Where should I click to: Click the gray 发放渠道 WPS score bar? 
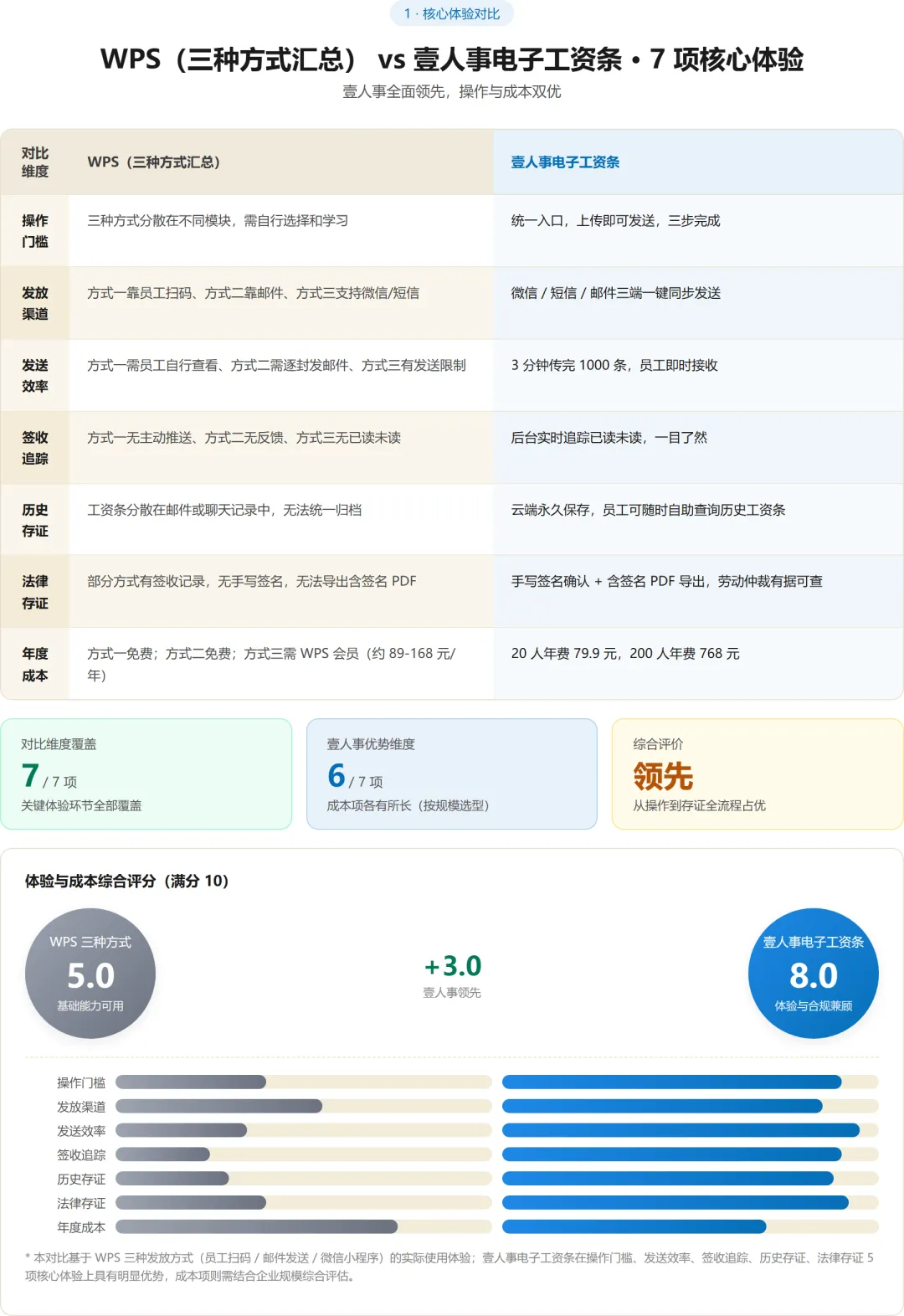point(218,1106)
